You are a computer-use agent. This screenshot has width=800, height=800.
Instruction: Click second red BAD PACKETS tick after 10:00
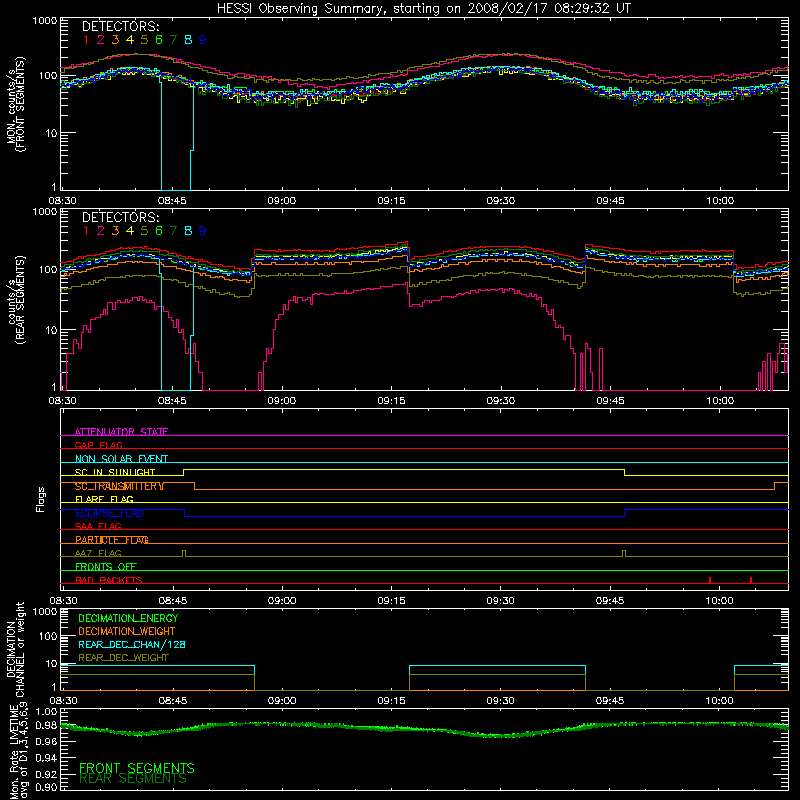(751, 580)
